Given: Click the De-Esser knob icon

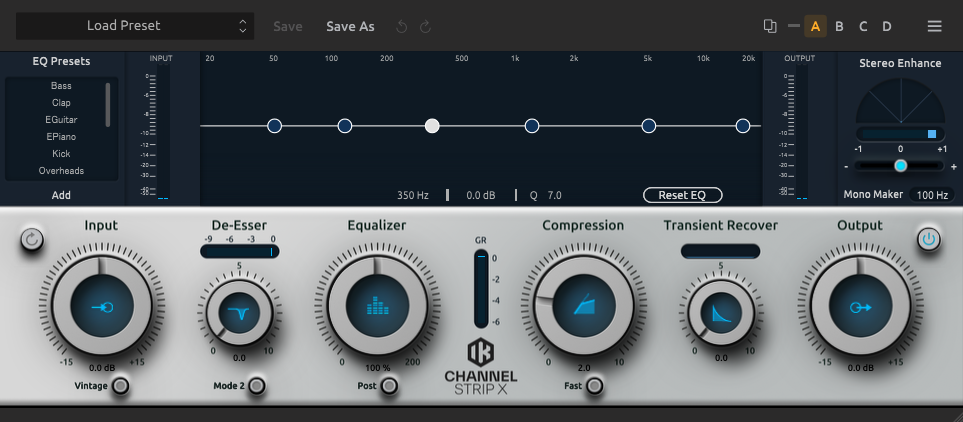Looking at the screenshot, I should pyautogui.click(x=240, y=313).
